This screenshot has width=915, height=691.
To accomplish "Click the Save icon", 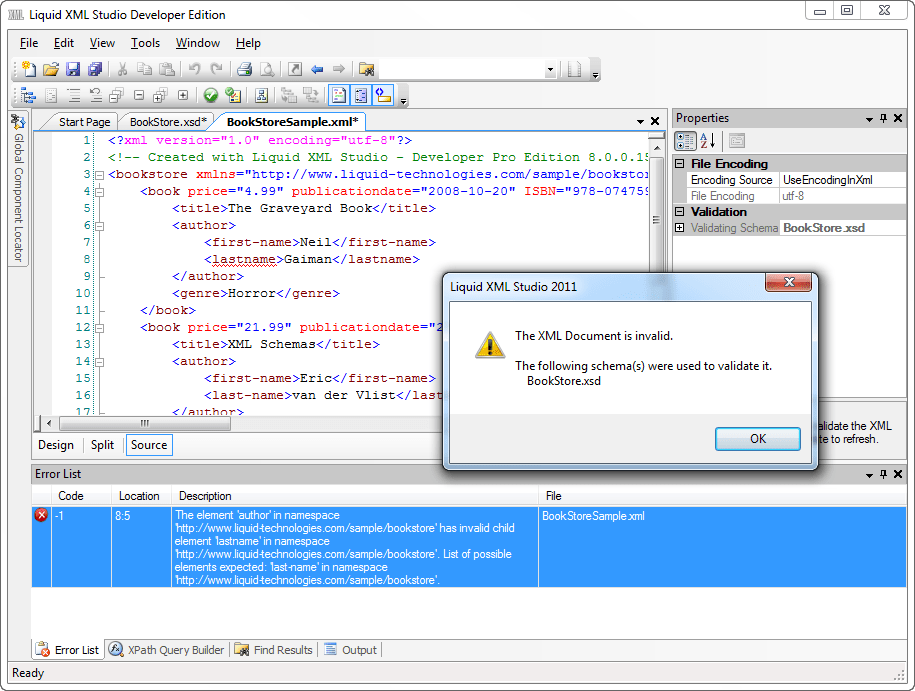I will [x=72, y=69].
